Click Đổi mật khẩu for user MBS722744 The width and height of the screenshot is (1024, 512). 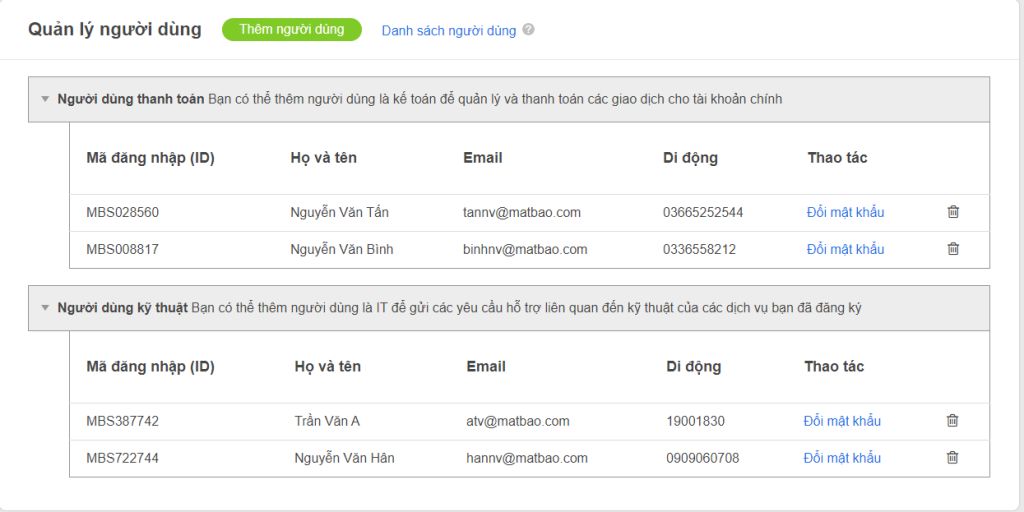(842, 458)
